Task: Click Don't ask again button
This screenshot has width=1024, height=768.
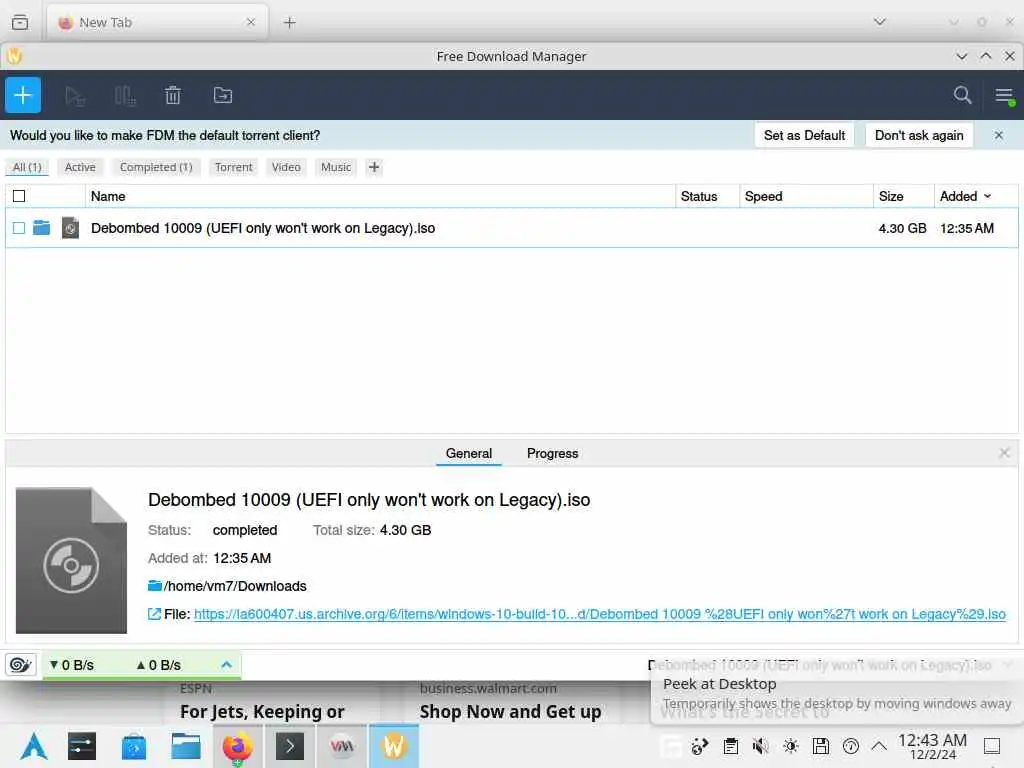Action: coord(919,135)
